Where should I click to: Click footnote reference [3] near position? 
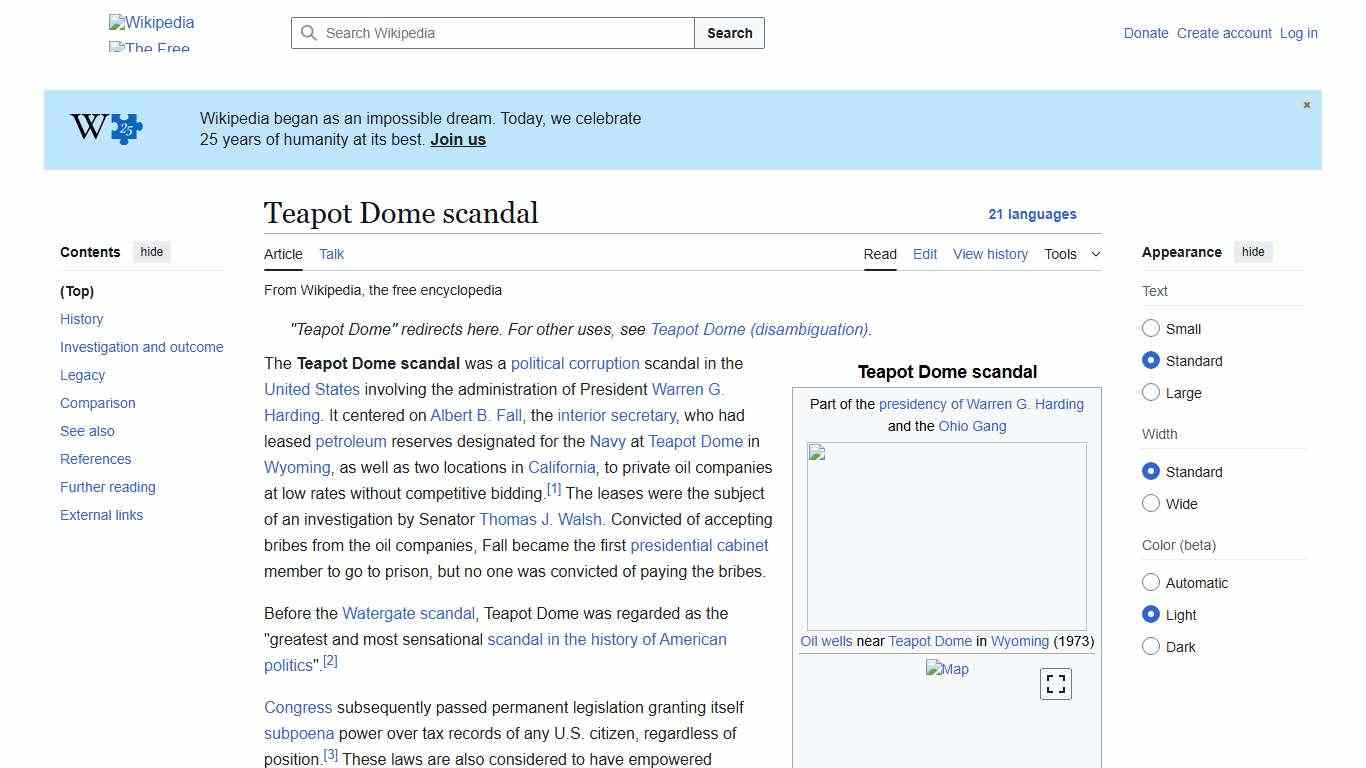tap(330, 754)
